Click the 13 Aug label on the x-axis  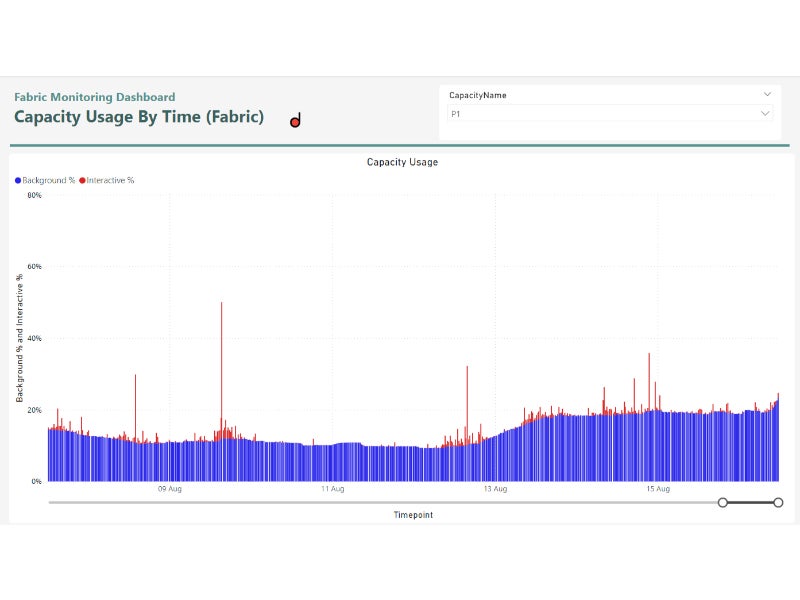(495, 489)
